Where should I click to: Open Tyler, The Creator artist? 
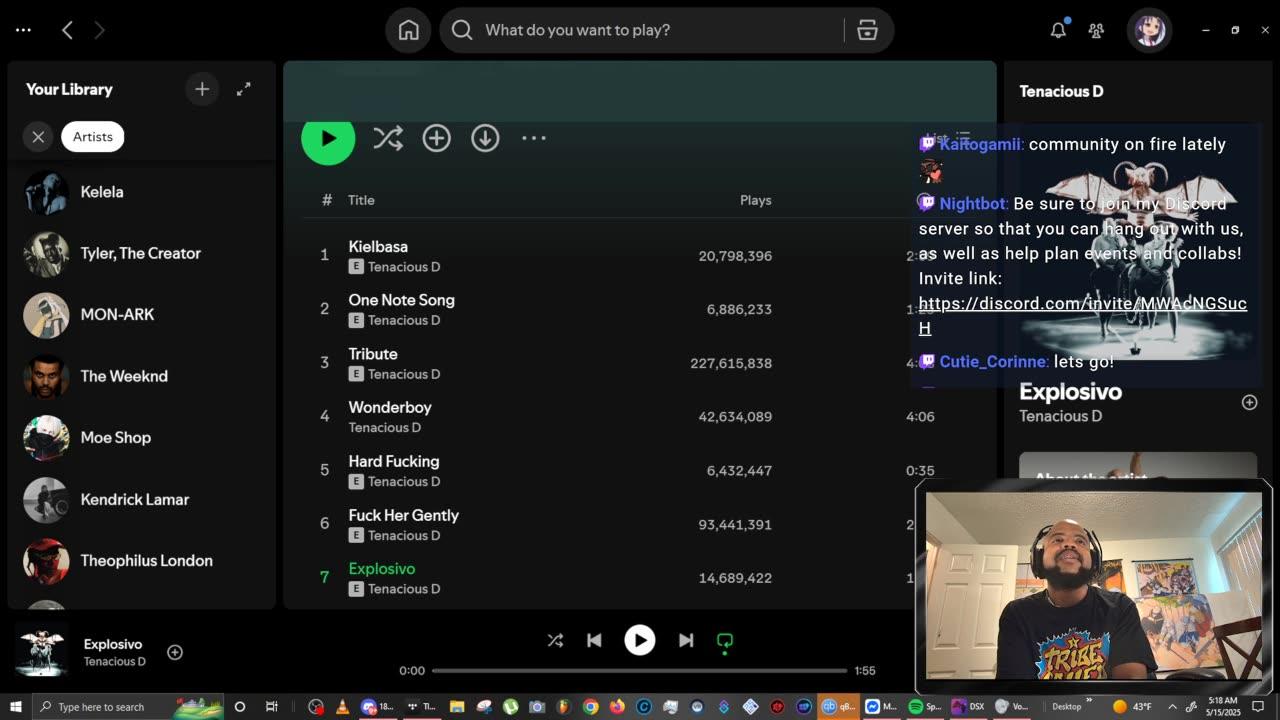coord(141,253)
